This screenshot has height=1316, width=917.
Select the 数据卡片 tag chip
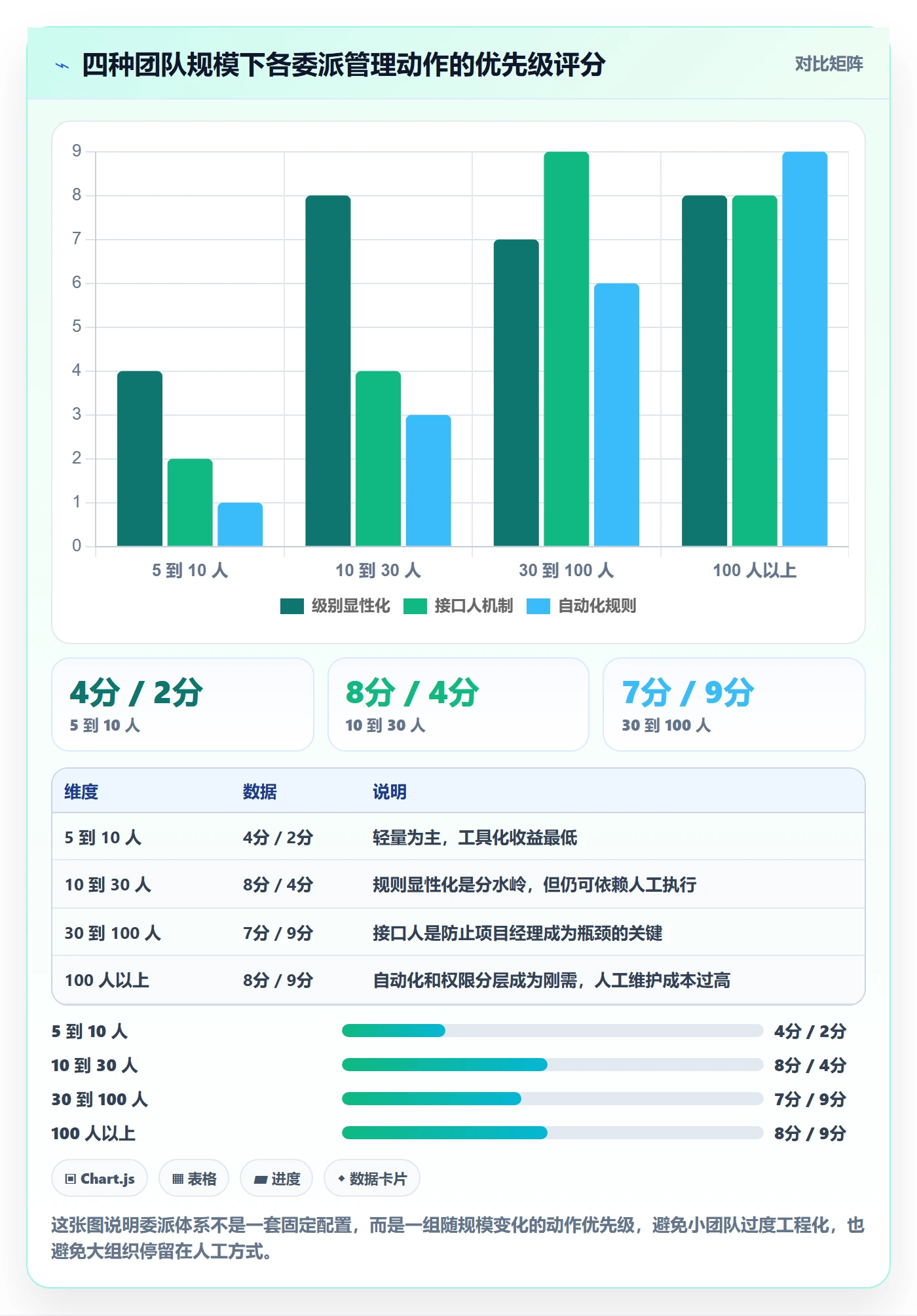click(372, 1179)
